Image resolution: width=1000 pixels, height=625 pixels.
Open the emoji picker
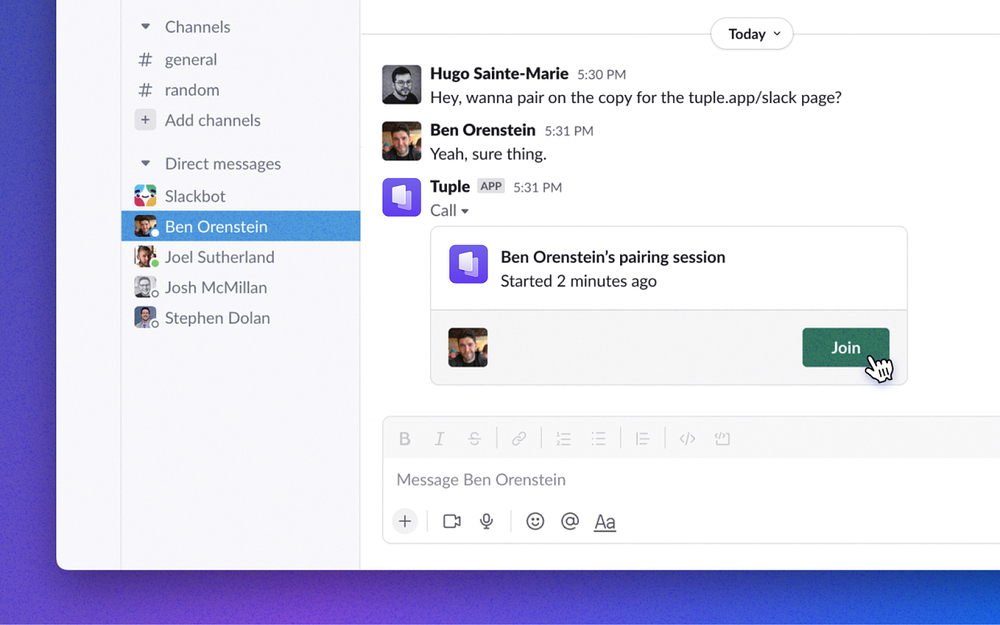(x=535, y=521)
